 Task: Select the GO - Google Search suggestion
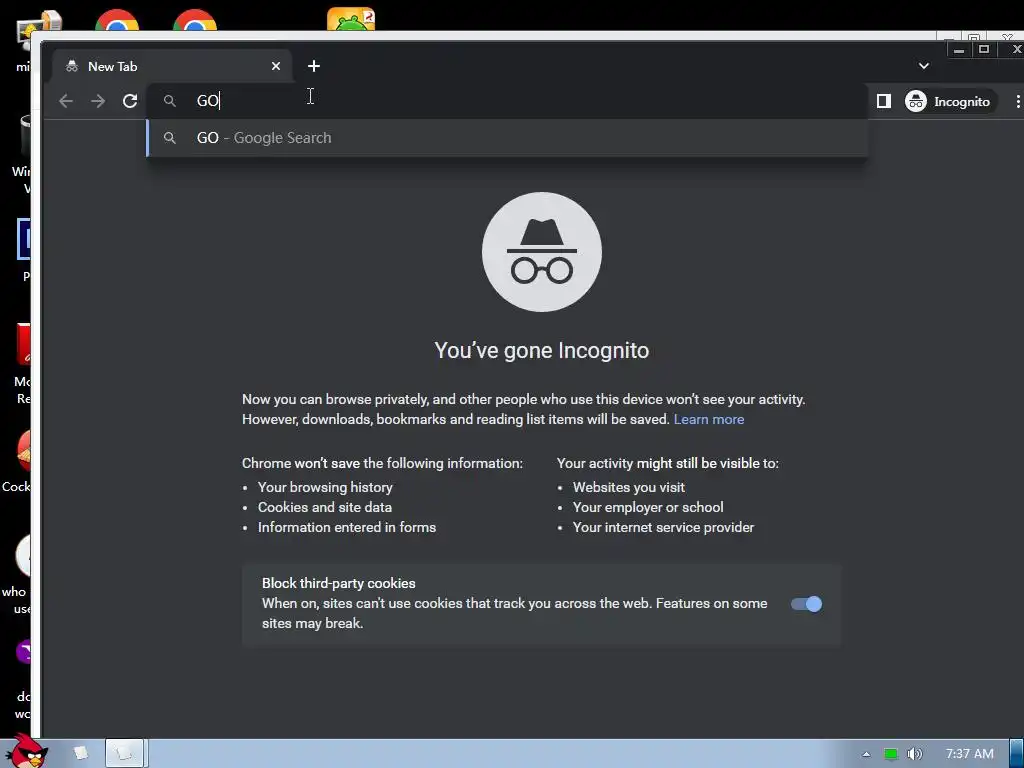coord(507,138)
